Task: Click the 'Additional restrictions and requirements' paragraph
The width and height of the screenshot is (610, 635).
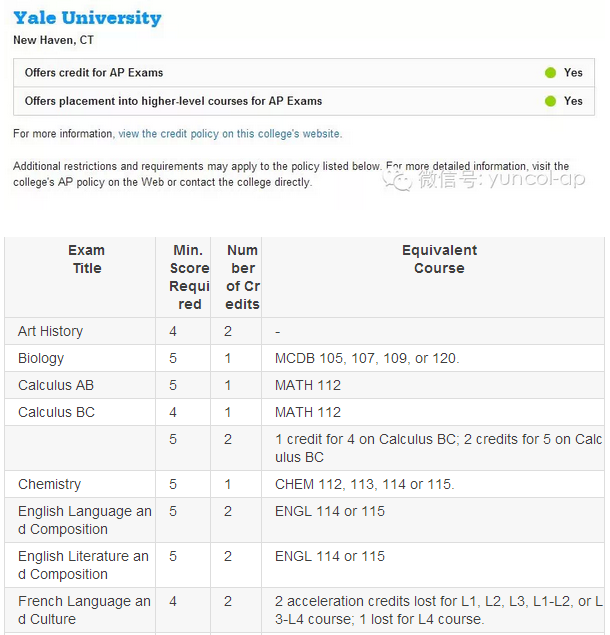Action: [x=291, y=174]
